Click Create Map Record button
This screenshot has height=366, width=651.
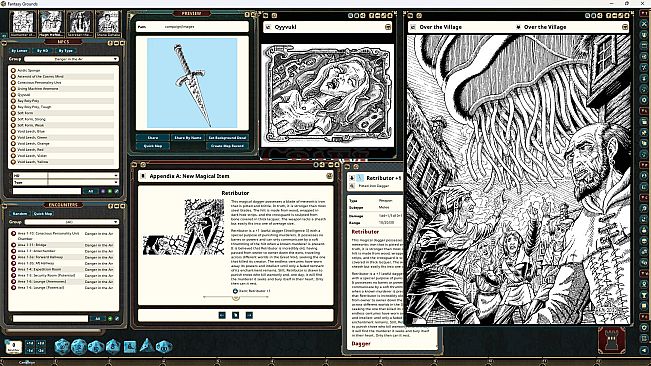point(227,146)
